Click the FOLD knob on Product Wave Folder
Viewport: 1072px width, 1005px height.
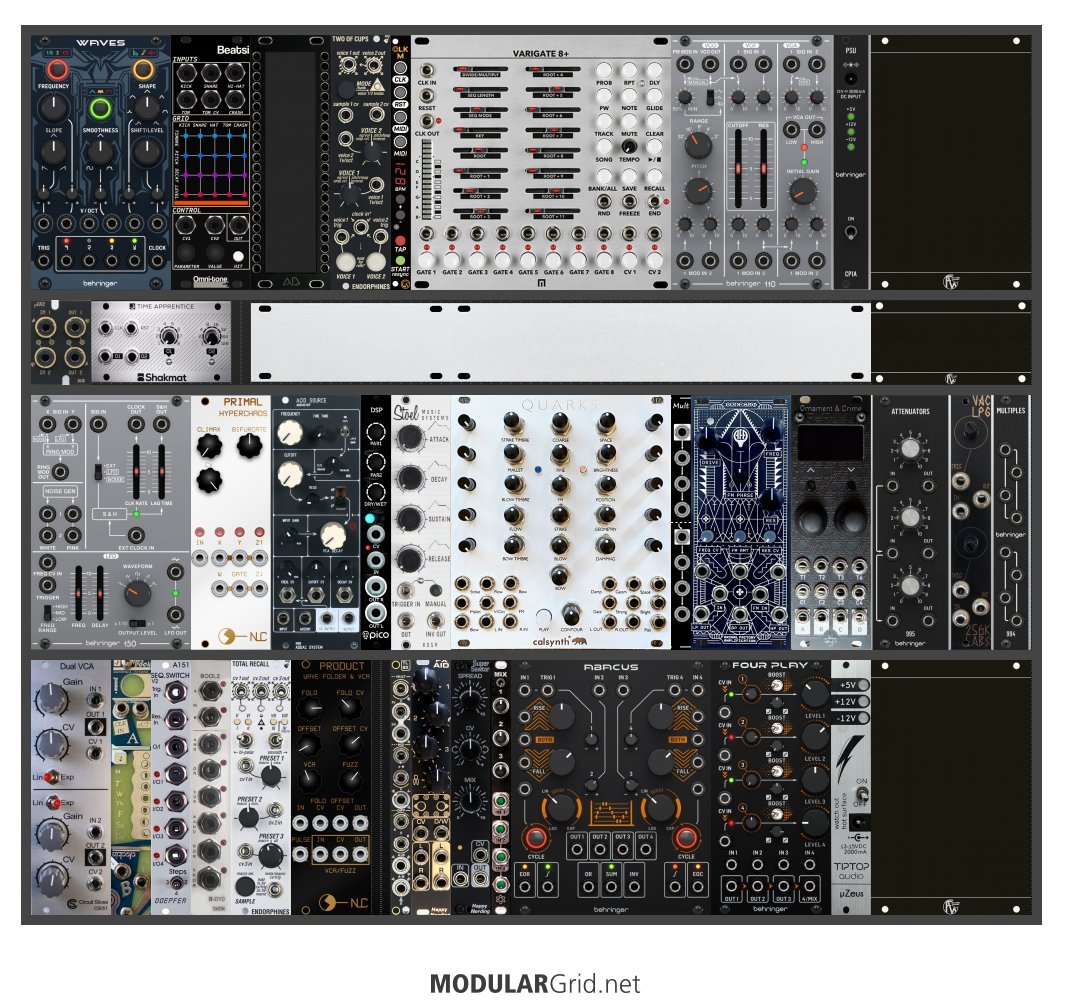click(x=310, y=708)
